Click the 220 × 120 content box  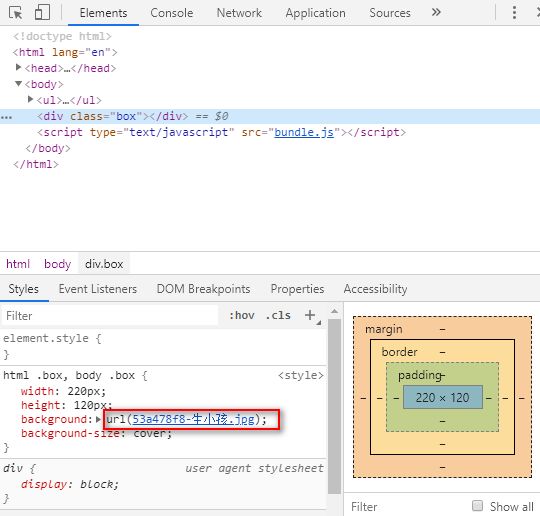point(443,398)
